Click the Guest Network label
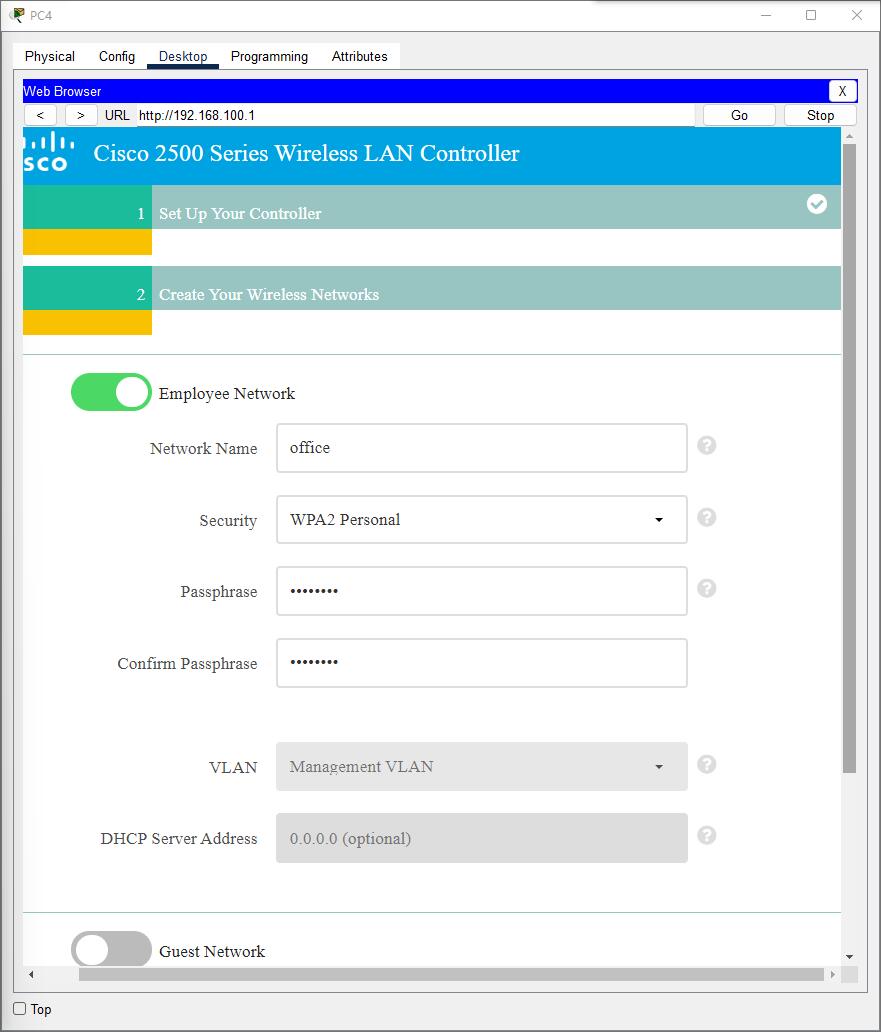 tap(212, 951)
